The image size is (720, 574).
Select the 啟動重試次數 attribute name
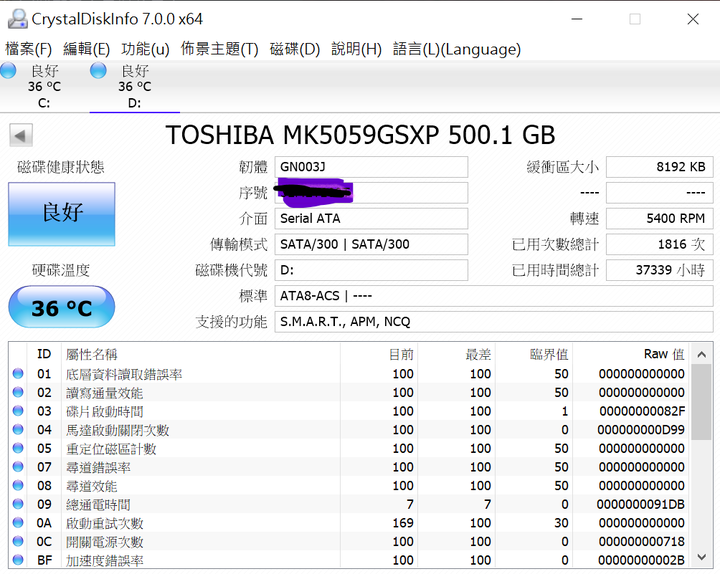pos(104,523)
